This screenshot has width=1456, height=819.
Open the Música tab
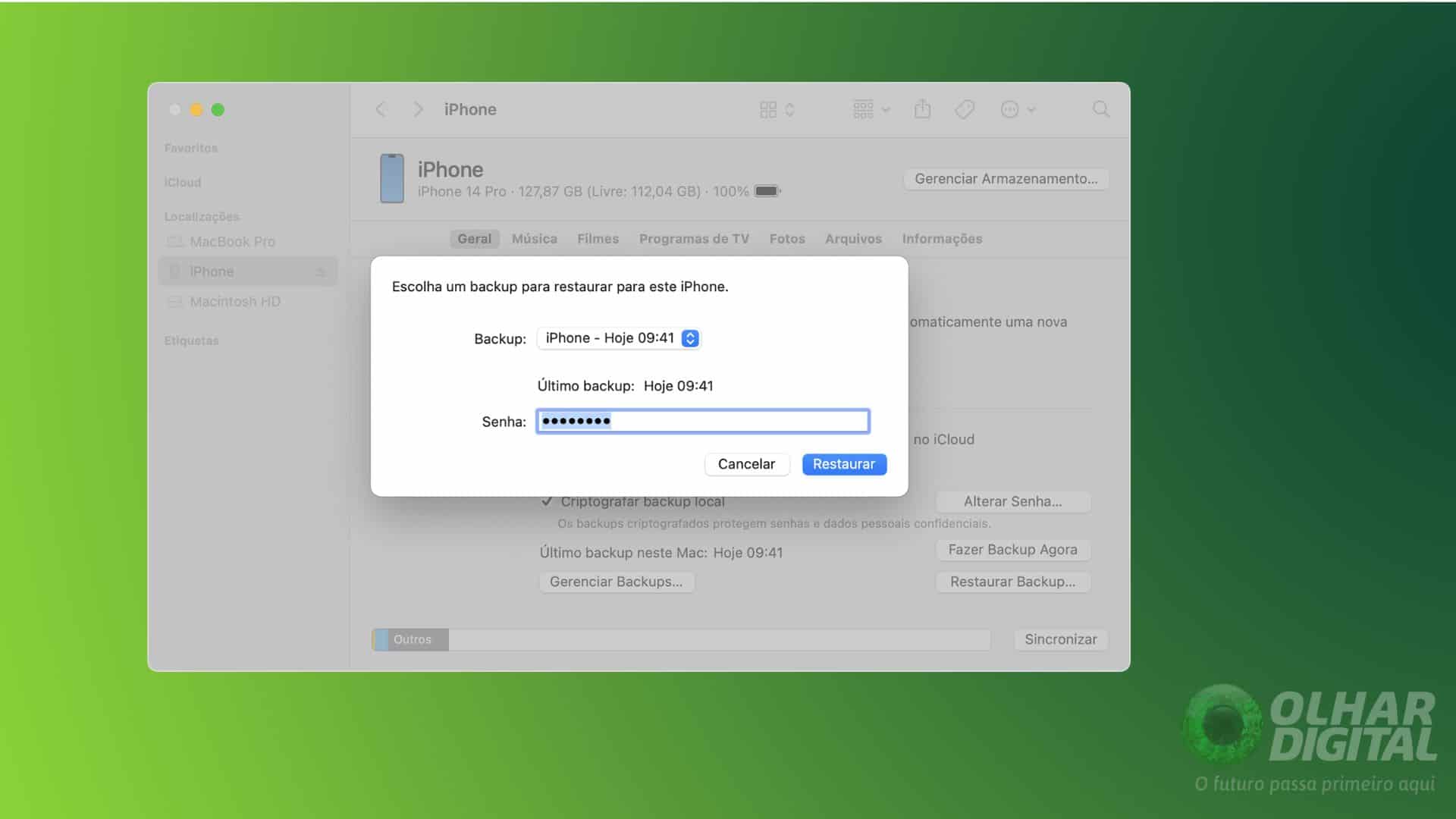(535, 239)
